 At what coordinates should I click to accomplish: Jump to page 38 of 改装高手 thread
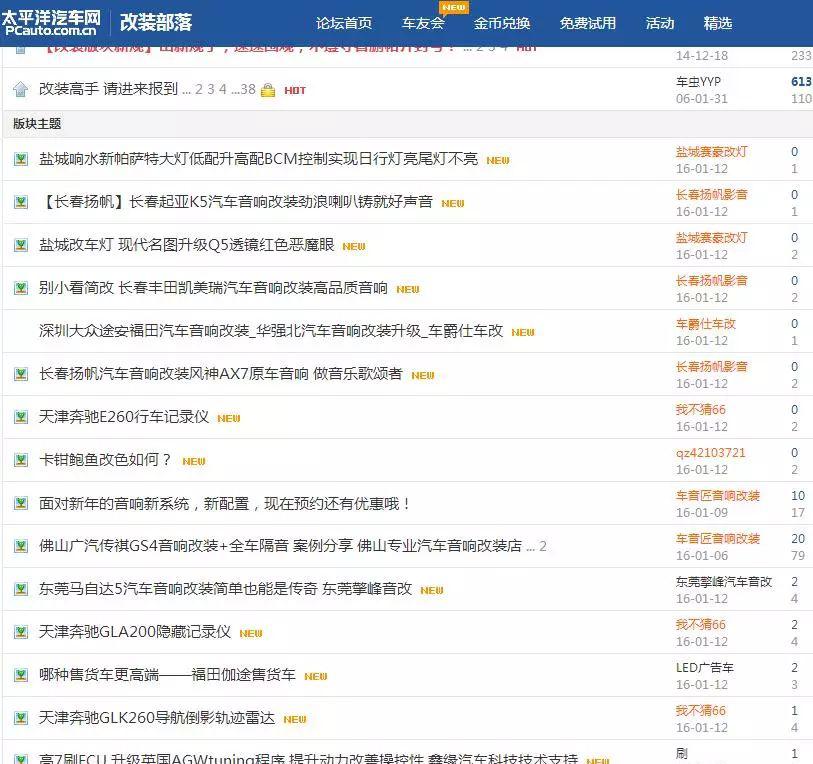coord(248,89)
